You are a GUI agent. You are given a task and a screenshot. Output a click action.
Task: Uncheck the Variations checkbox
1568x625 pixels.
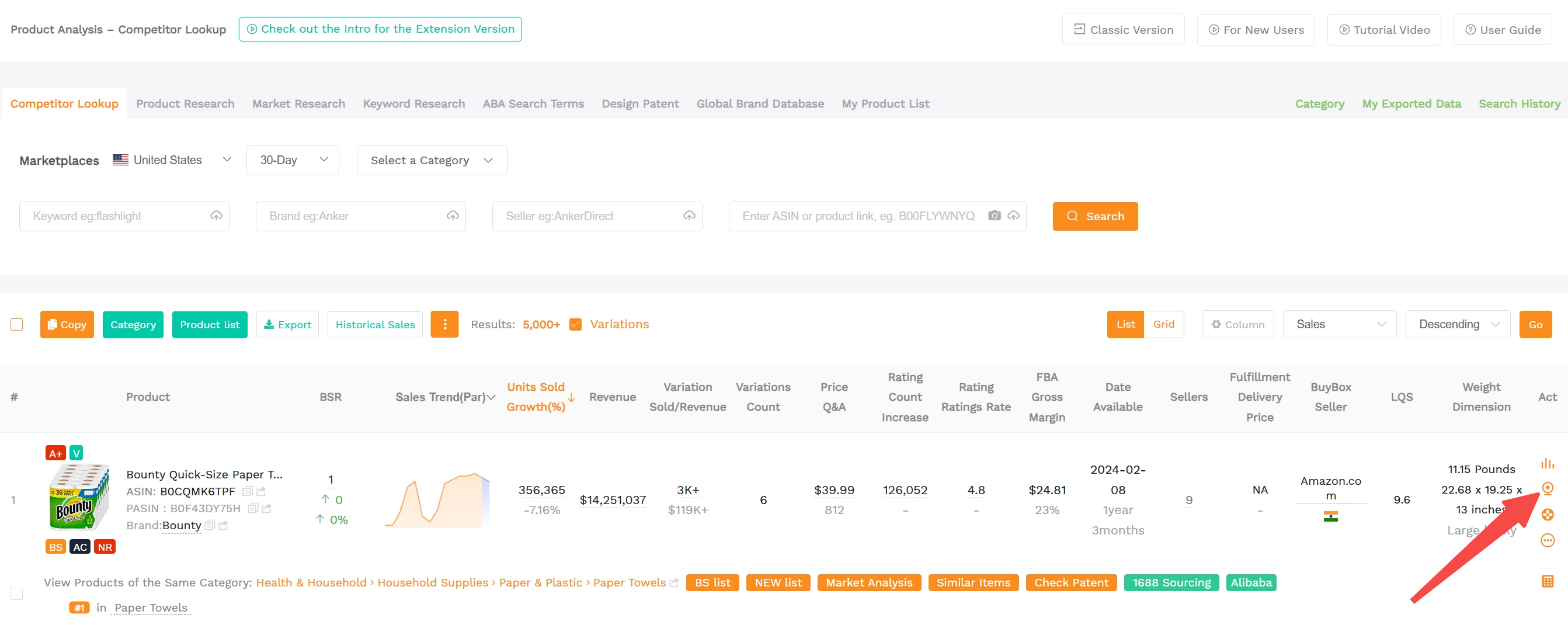575,324
